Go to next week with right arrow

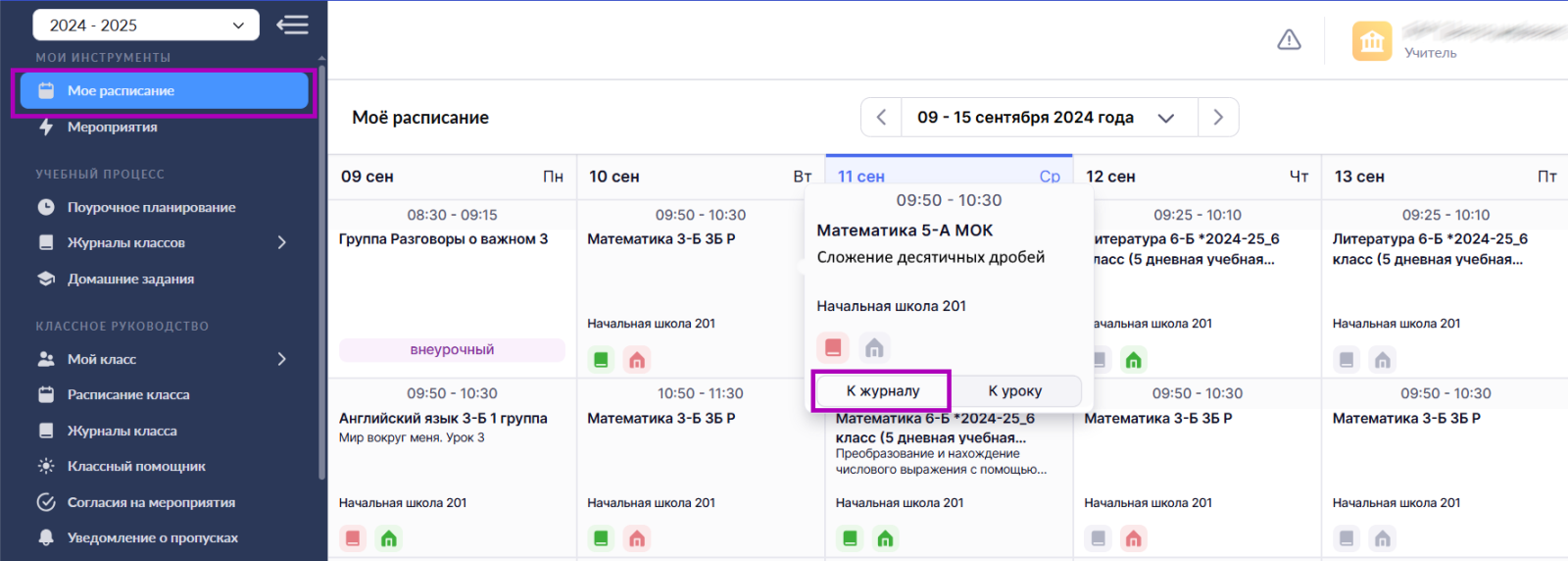(1218, 118)
